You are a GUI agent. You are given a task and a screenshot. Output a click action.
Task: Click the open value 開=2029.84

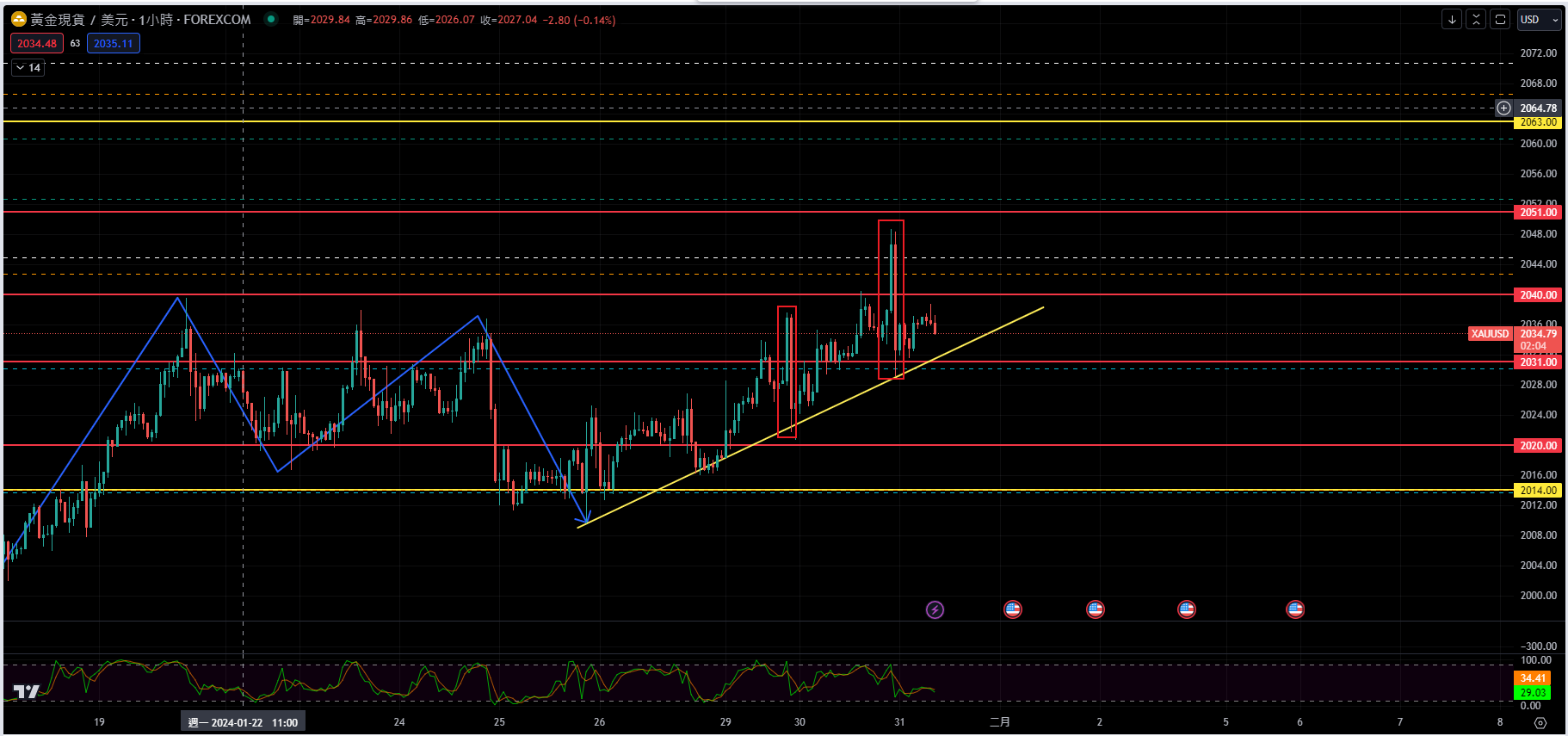click(x=321, y=20)
